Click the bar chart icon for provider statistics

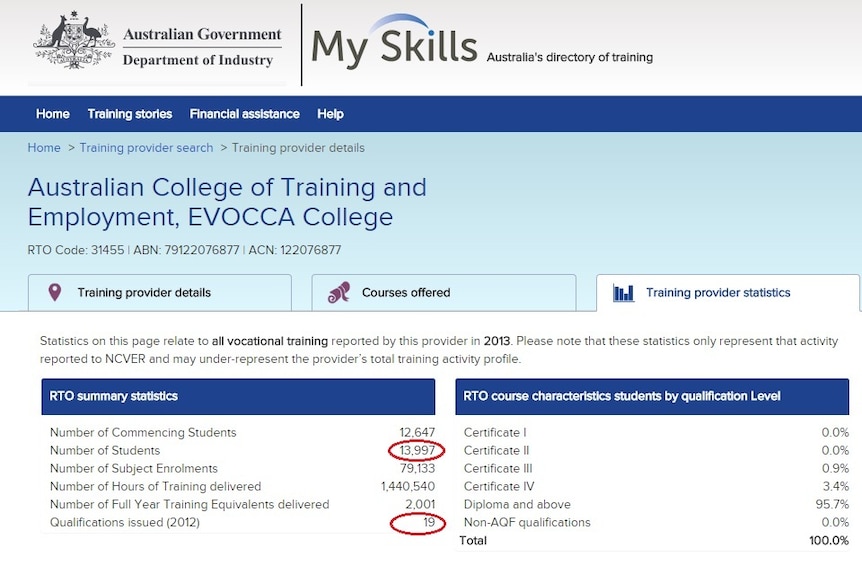click(623, 292)
